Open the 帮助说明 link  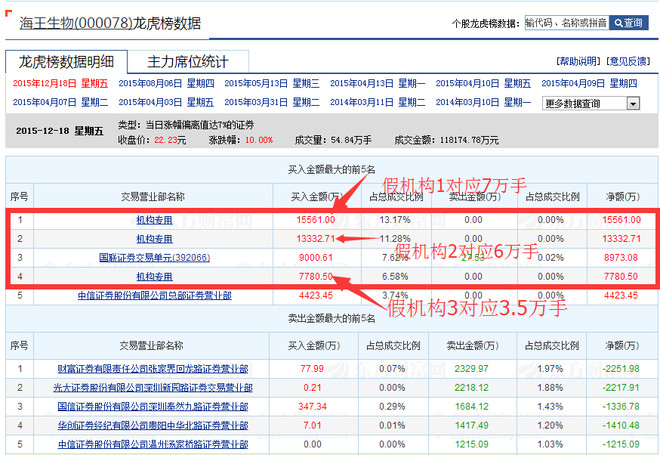(x=579, y=61)
